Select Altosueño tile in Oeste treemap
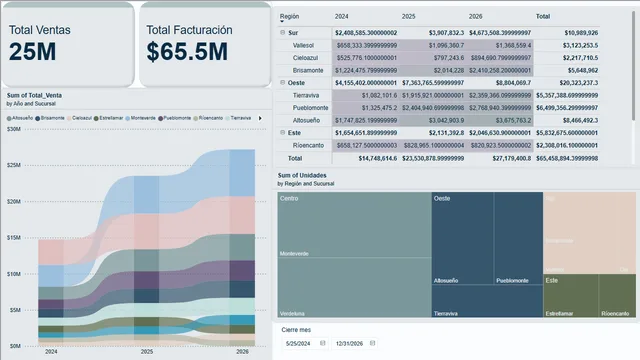This screenshot has height=360, width=640. click(x=462, y=238)
